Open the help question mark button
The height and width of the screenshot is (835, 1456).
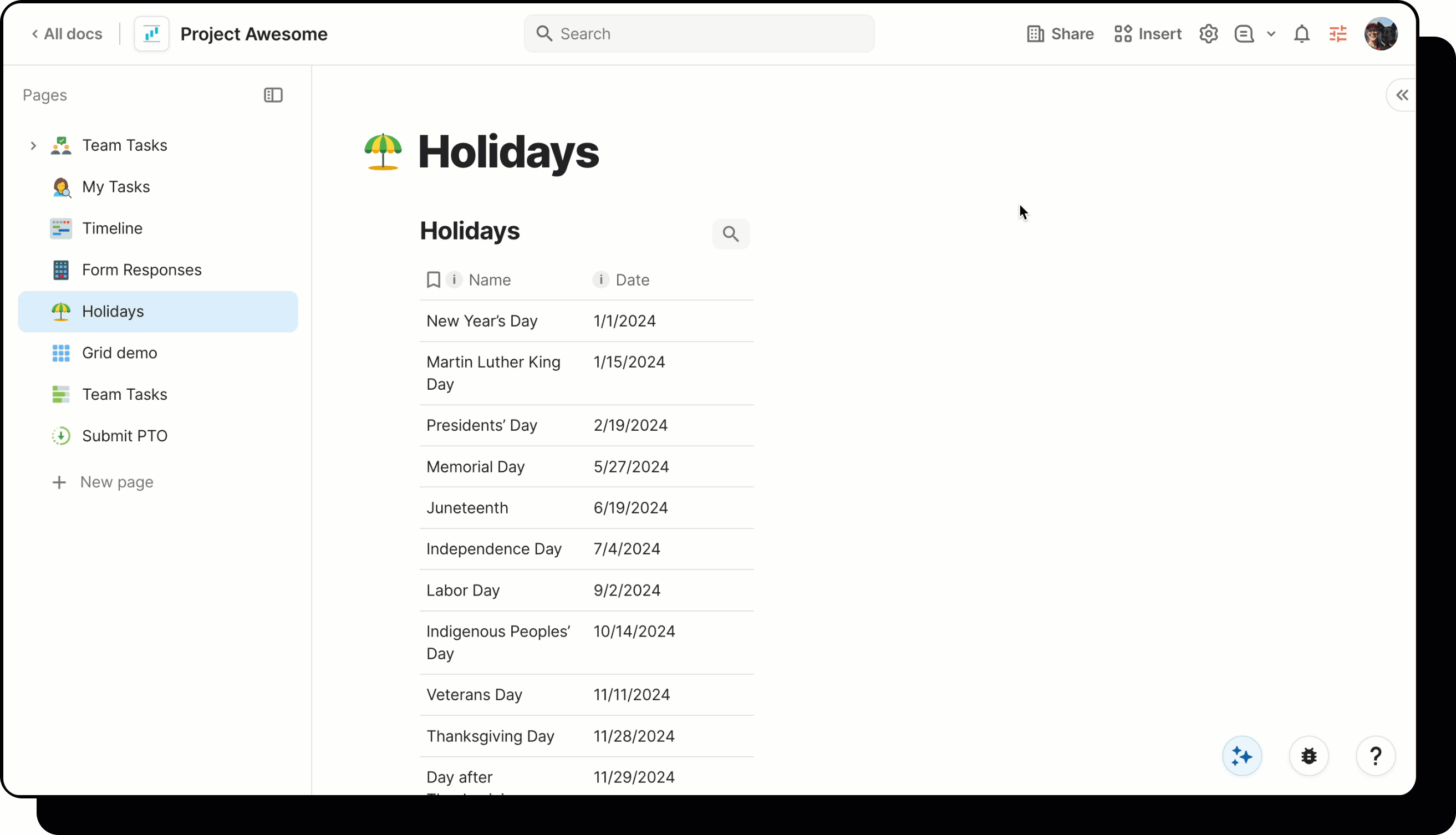[x=1375, y=756]
